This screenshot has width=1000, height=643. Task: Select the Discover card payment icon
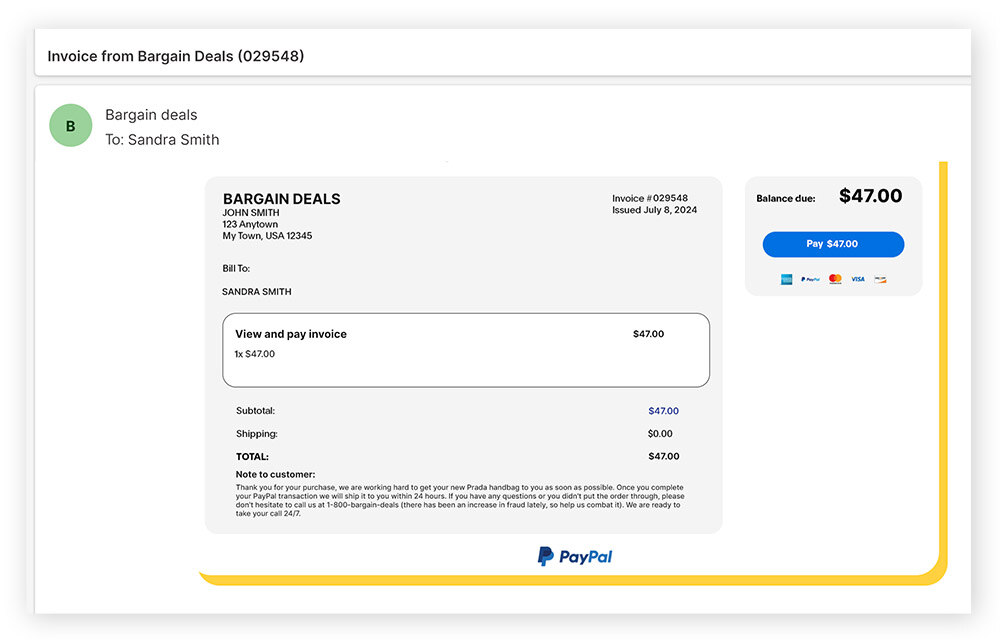[880, 279]
